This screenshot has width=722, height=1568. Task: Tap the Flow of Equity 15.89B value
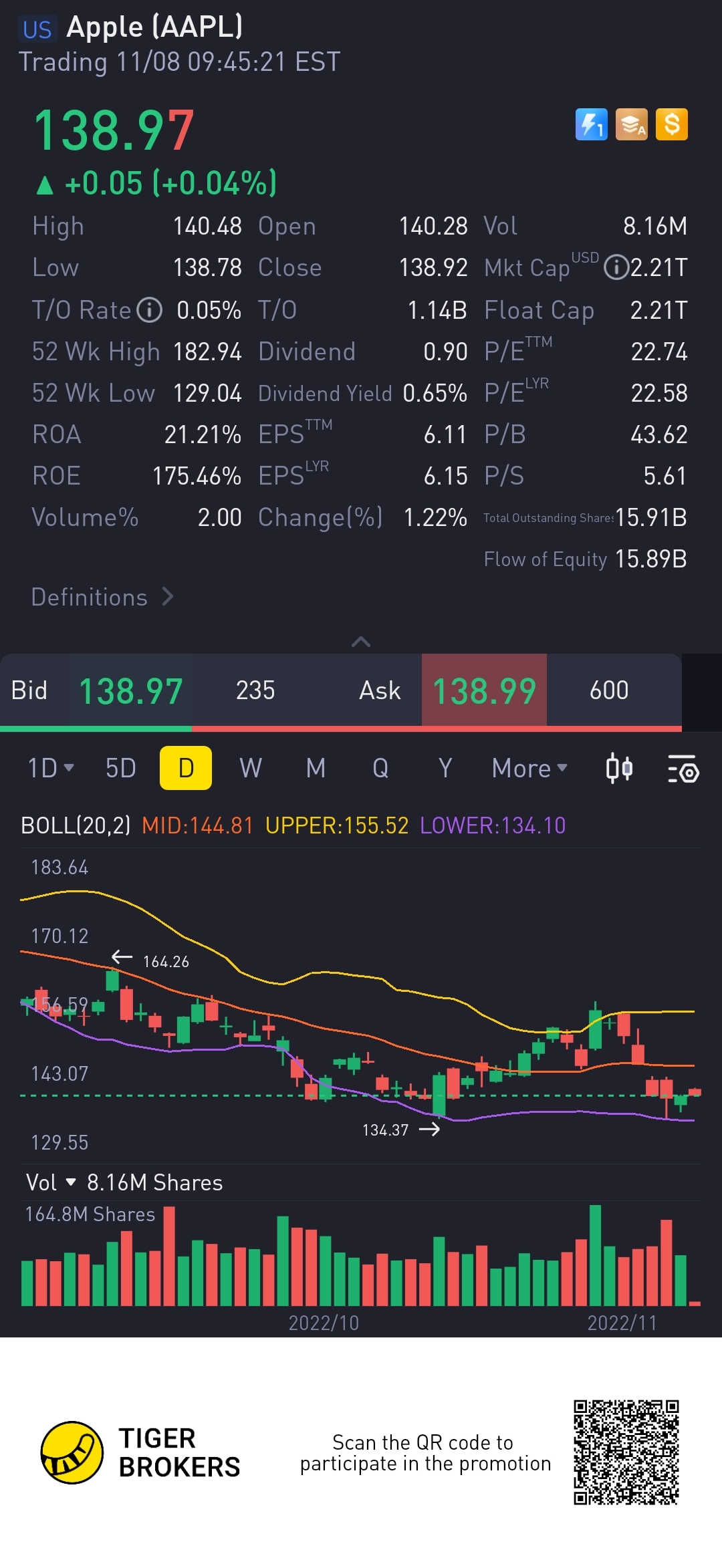(x=651, y=559)
